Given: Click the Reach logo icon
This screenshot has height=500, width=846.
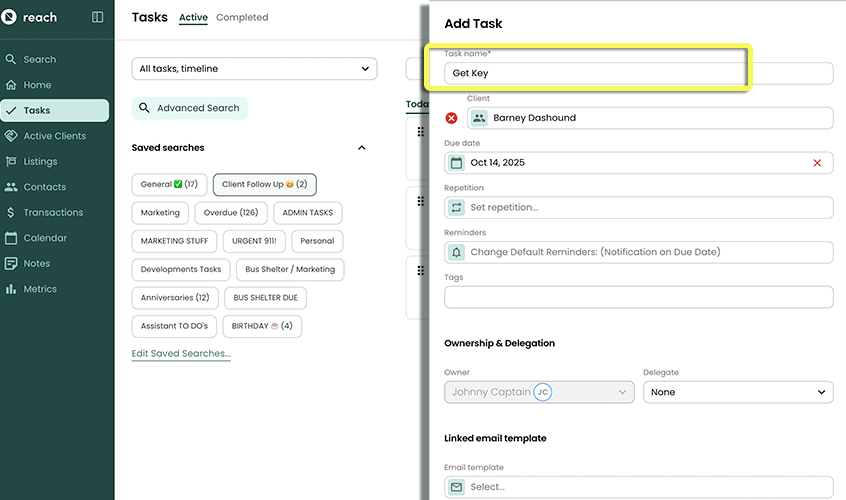Looking at the screenshot, I should [x=9, y=17].
